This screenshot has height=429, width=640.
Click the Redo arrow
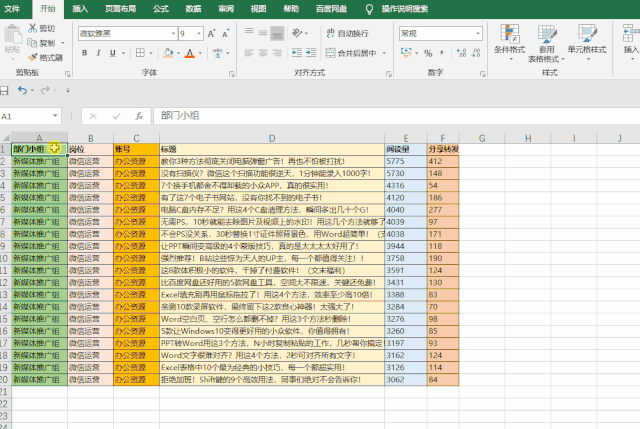tap(45, 90)
